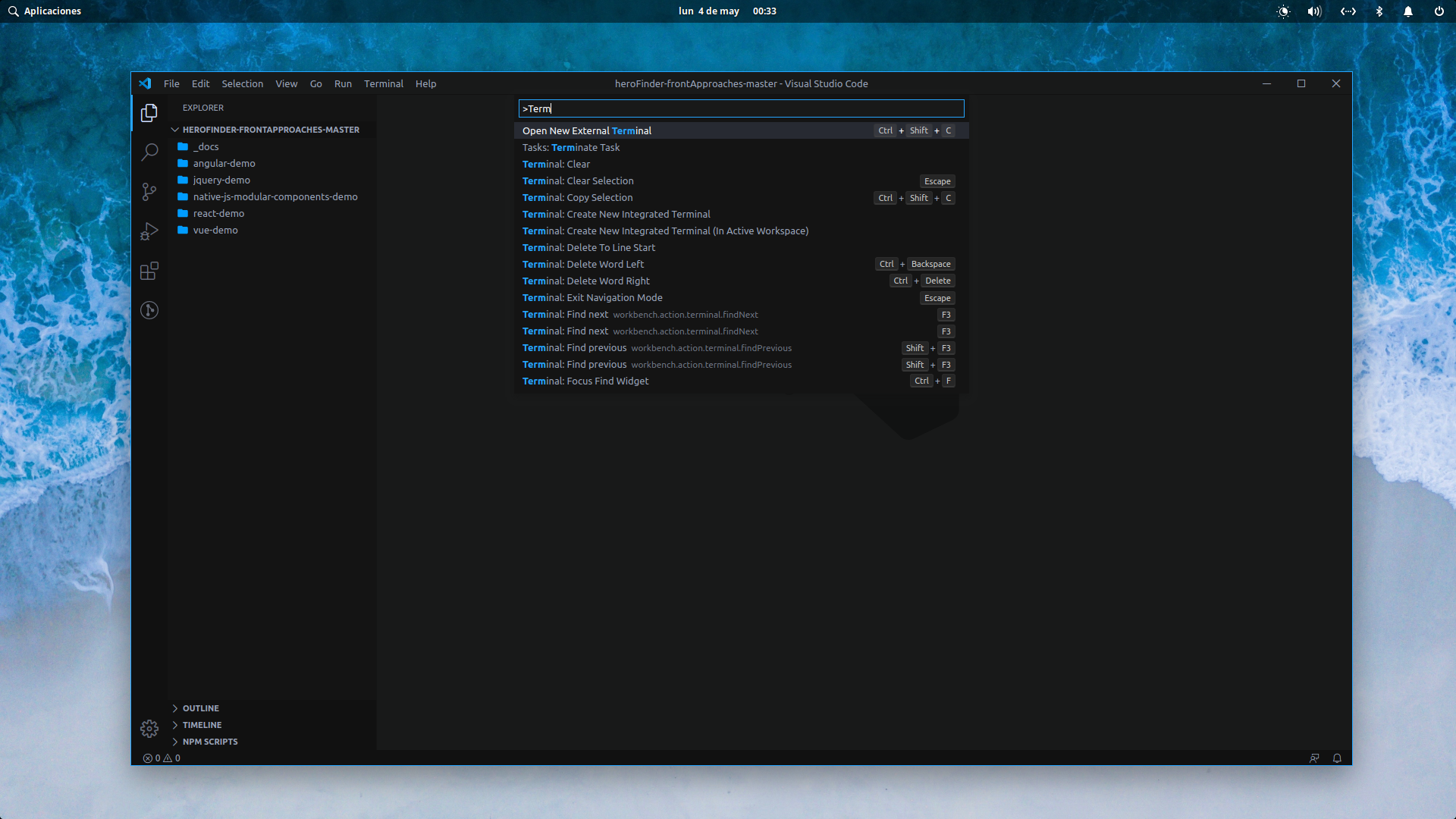This screenshot has height=819, width=1456.
Task: Open the react-demo folder
Action: (218, 214)
